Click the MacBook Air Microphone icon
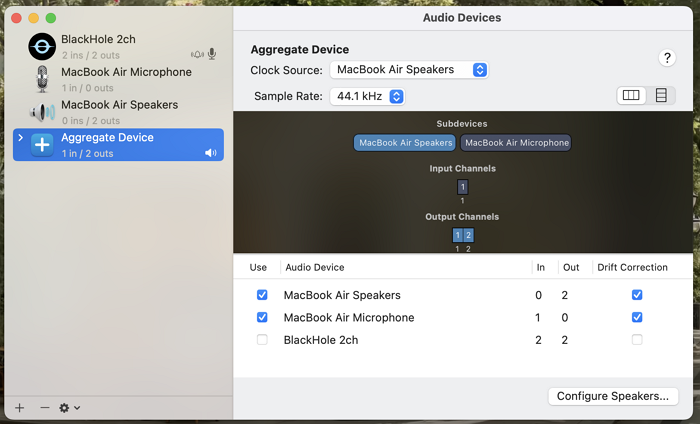This screenshot has height=424, width=700. coord(42,79)
